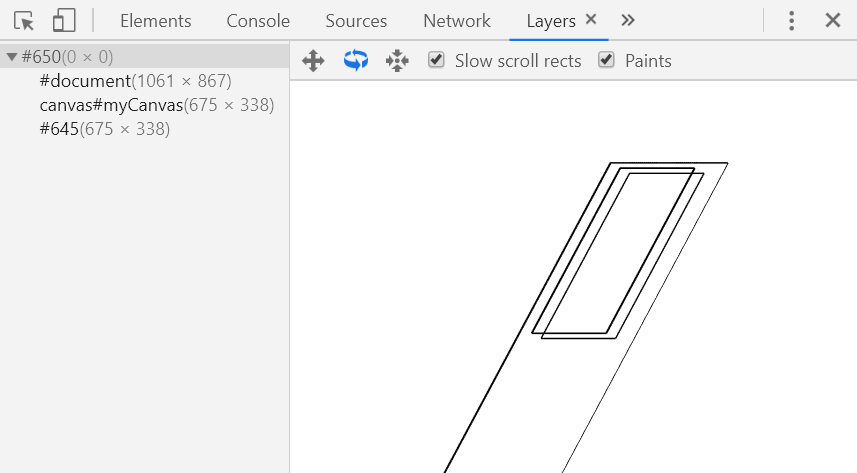Image resolution: width=857 pixels, height=473 pixels.
Task: Switch to the Elements tab
Action: click(x=156, y=21)
